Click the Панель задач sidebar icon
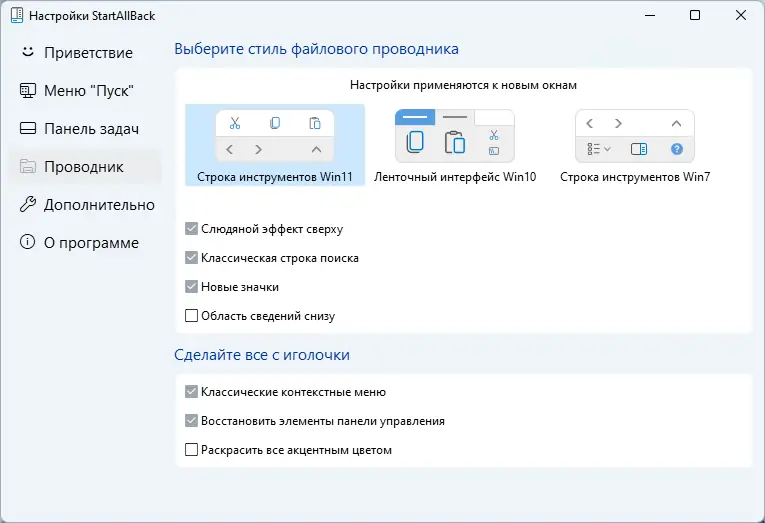This screenshot has height=523, width=765. (x=28, y=128)
